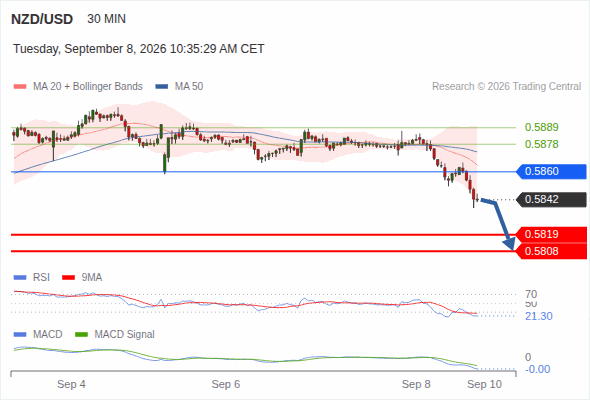Click the RSI 70 level label

click(x=531, y=294)
